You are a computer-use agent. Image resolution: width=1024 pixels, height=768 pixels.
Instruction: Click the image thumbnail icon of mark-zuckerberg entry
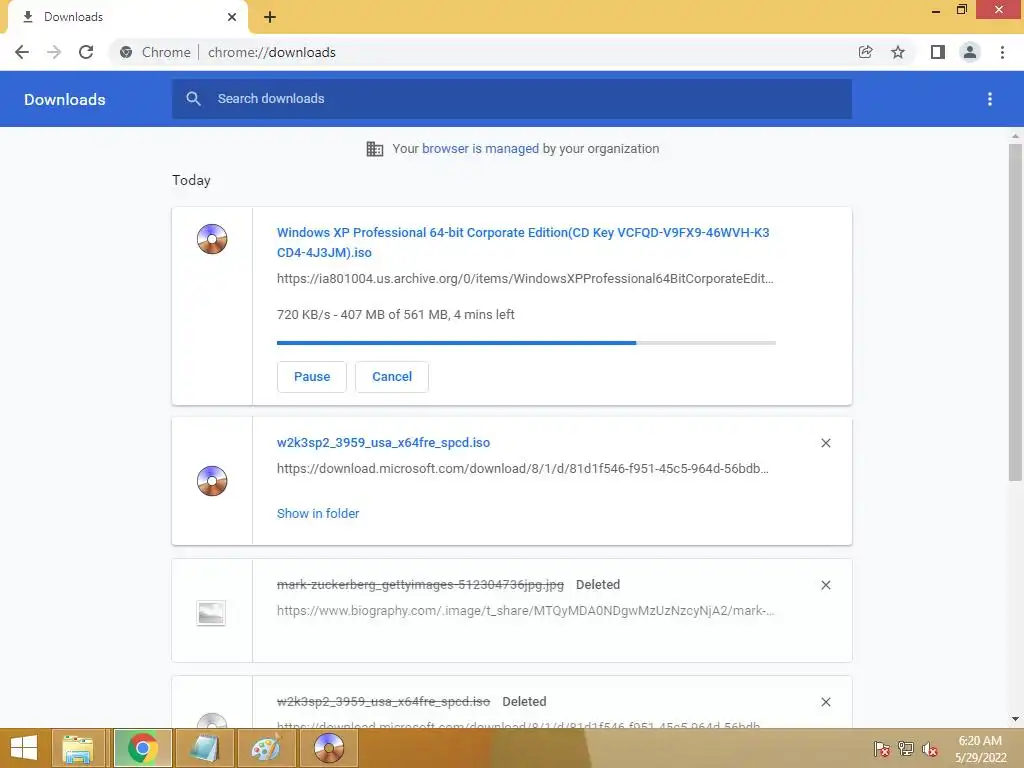(x=211, y=613)
